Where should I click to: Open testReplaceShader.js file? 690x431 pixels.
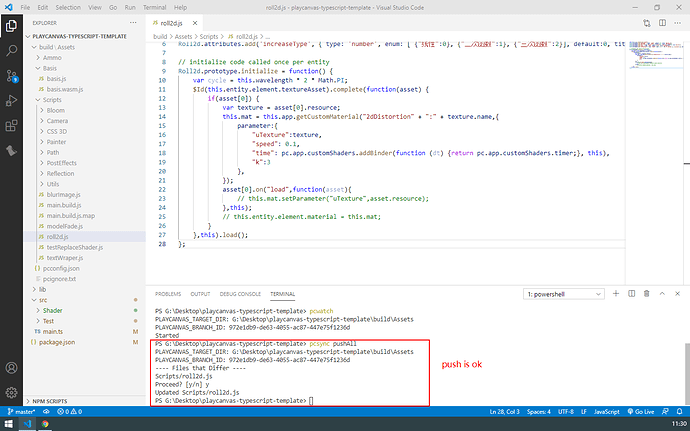click(74, 247)
